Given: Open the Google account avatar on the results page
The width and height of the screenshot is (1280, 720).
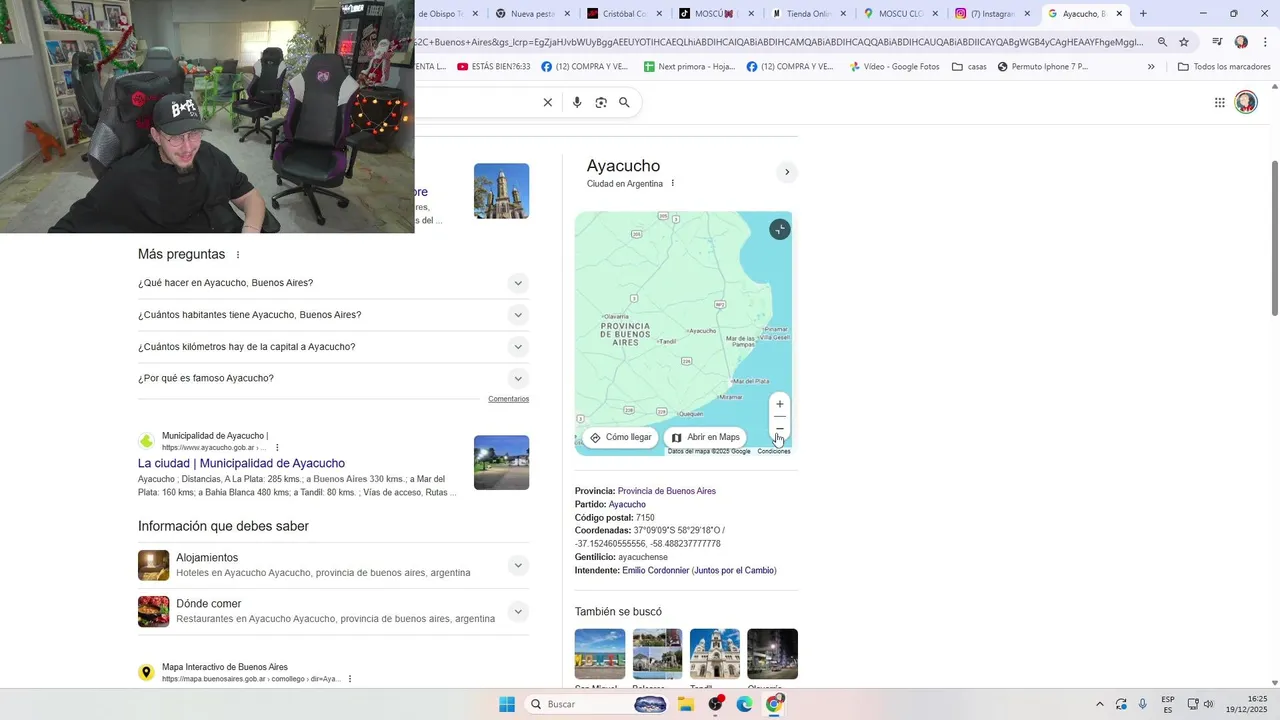Looking at the screenshot, I should click(x=1245, y=102).
